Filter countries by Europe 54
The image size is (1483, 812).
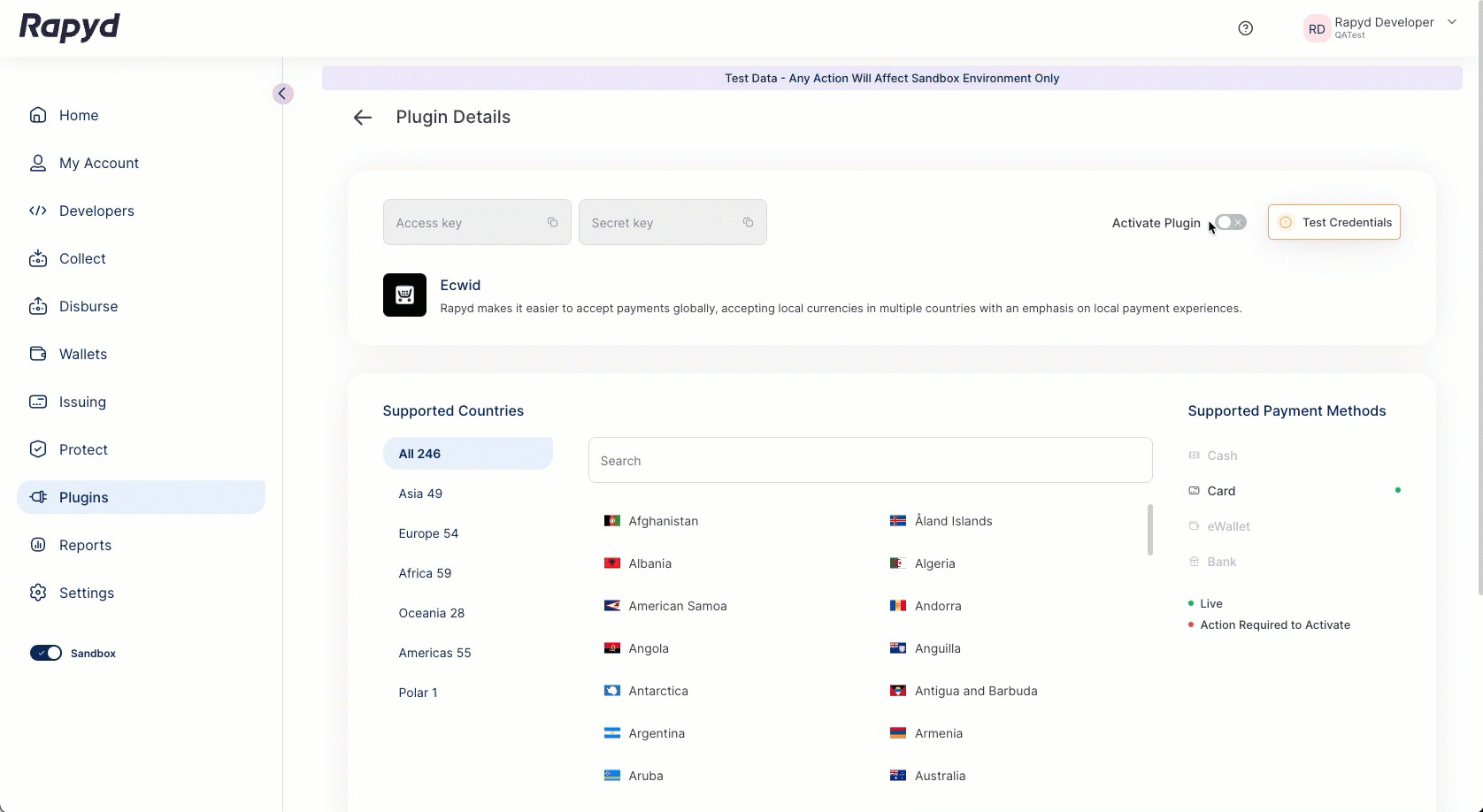click(428, 533)
